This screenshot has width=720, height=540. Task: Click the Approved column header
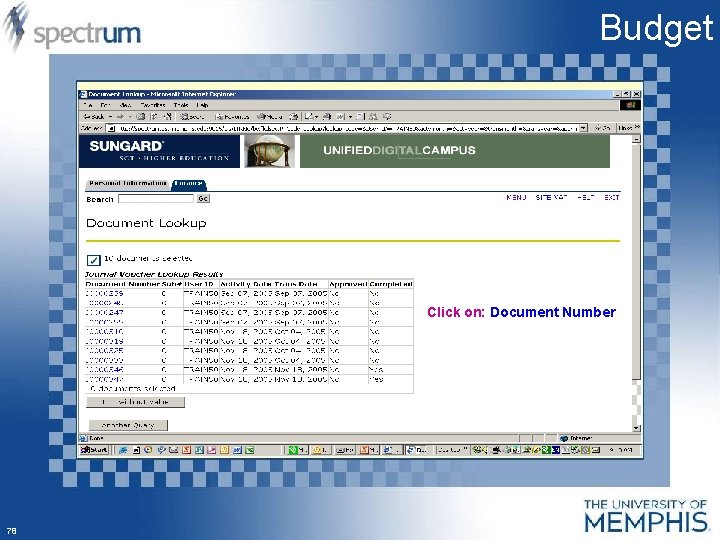tap(349, 284)
